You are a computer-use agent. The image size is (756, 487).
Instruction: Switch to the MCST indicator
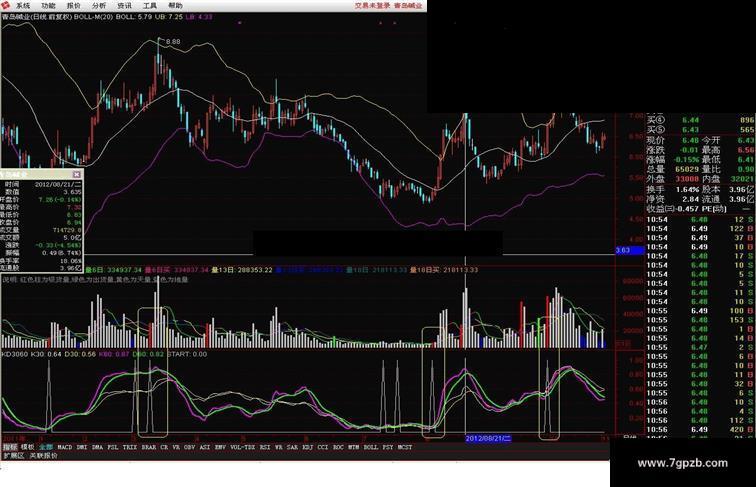[405, 447]
